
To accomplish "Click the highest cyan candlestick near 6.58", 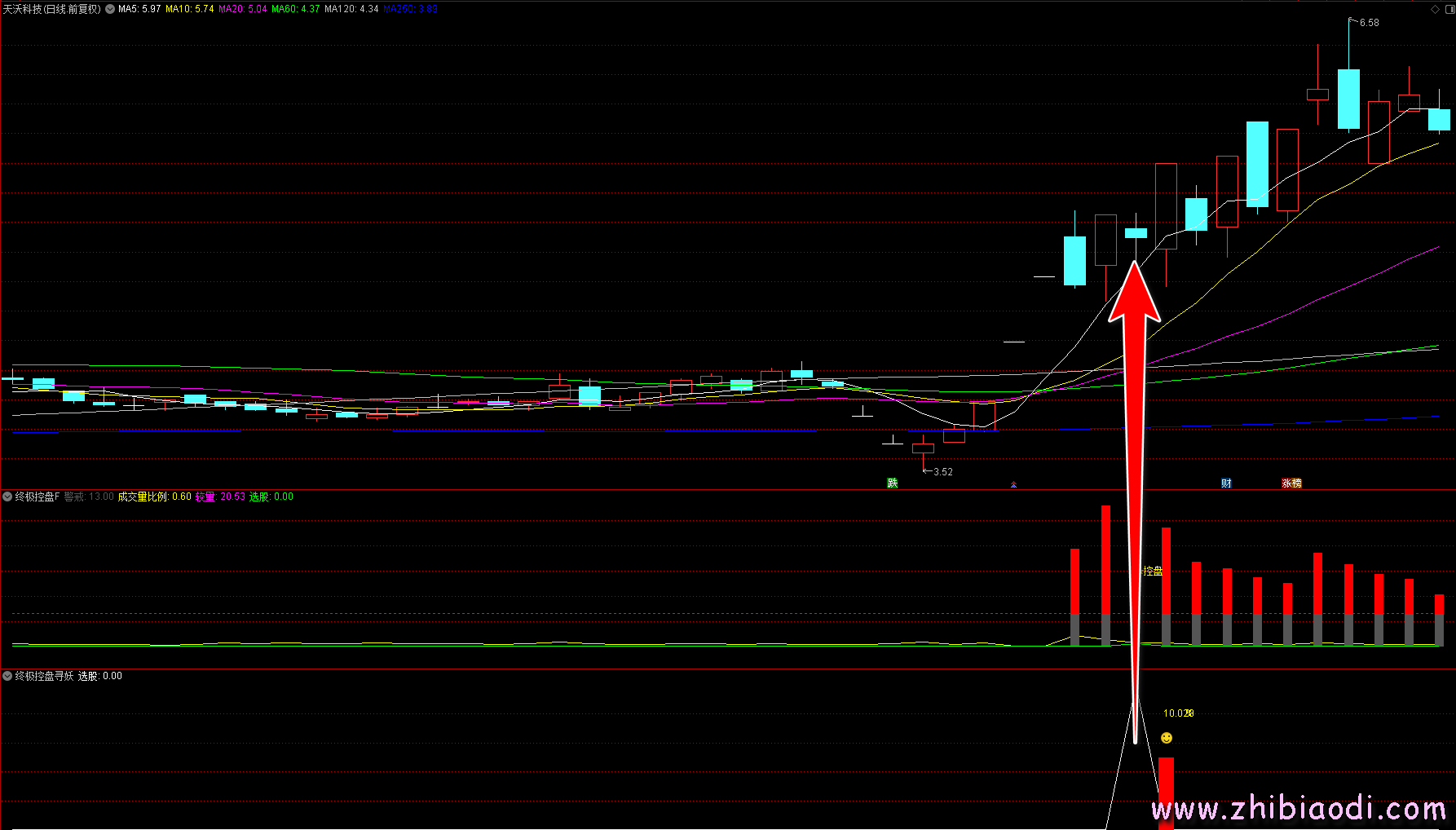I will point(1348,99).
